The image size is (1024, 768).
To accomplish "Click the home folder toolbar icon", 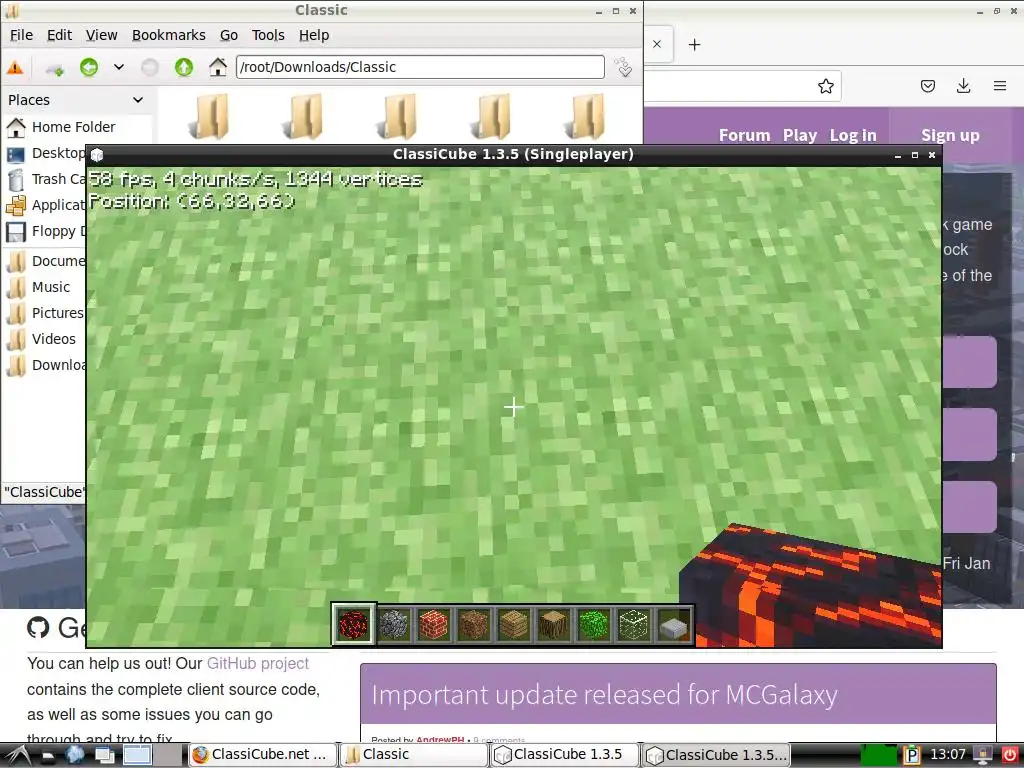I will point(218,67).
